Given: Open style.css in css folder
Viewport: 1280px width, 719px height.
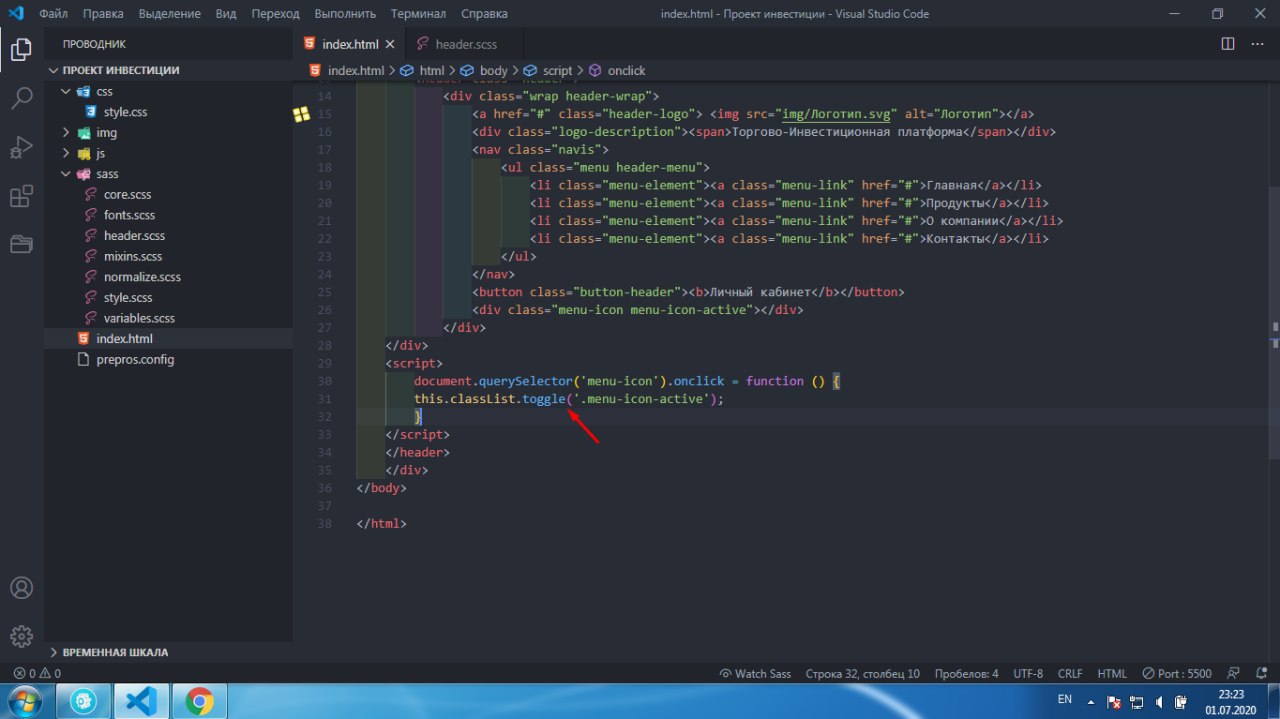Looking at the screenshot, I should [168, 112].
